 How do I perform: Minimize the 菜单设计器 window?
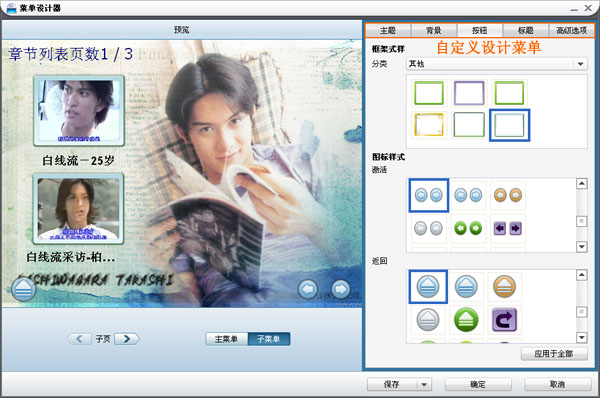coord(574,9)
